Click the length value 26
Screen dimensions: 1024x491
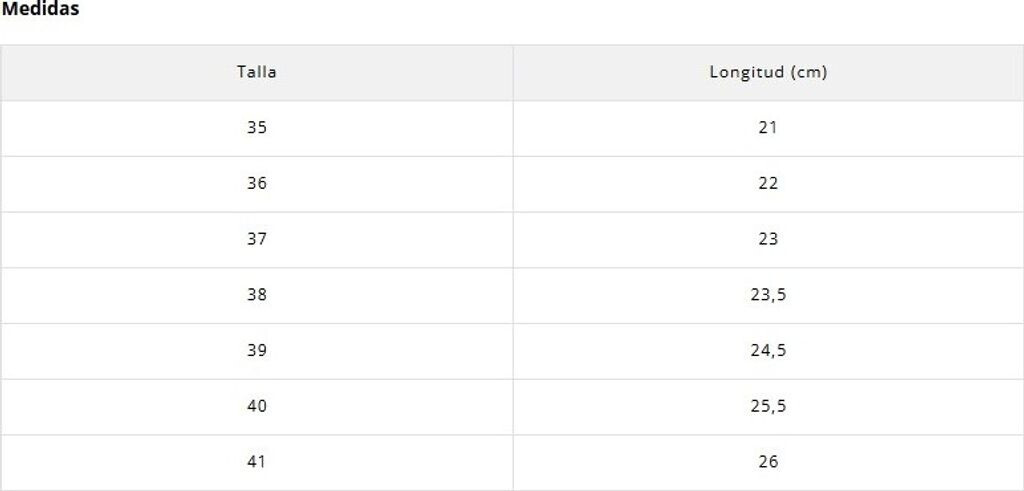tap(768, 462)
